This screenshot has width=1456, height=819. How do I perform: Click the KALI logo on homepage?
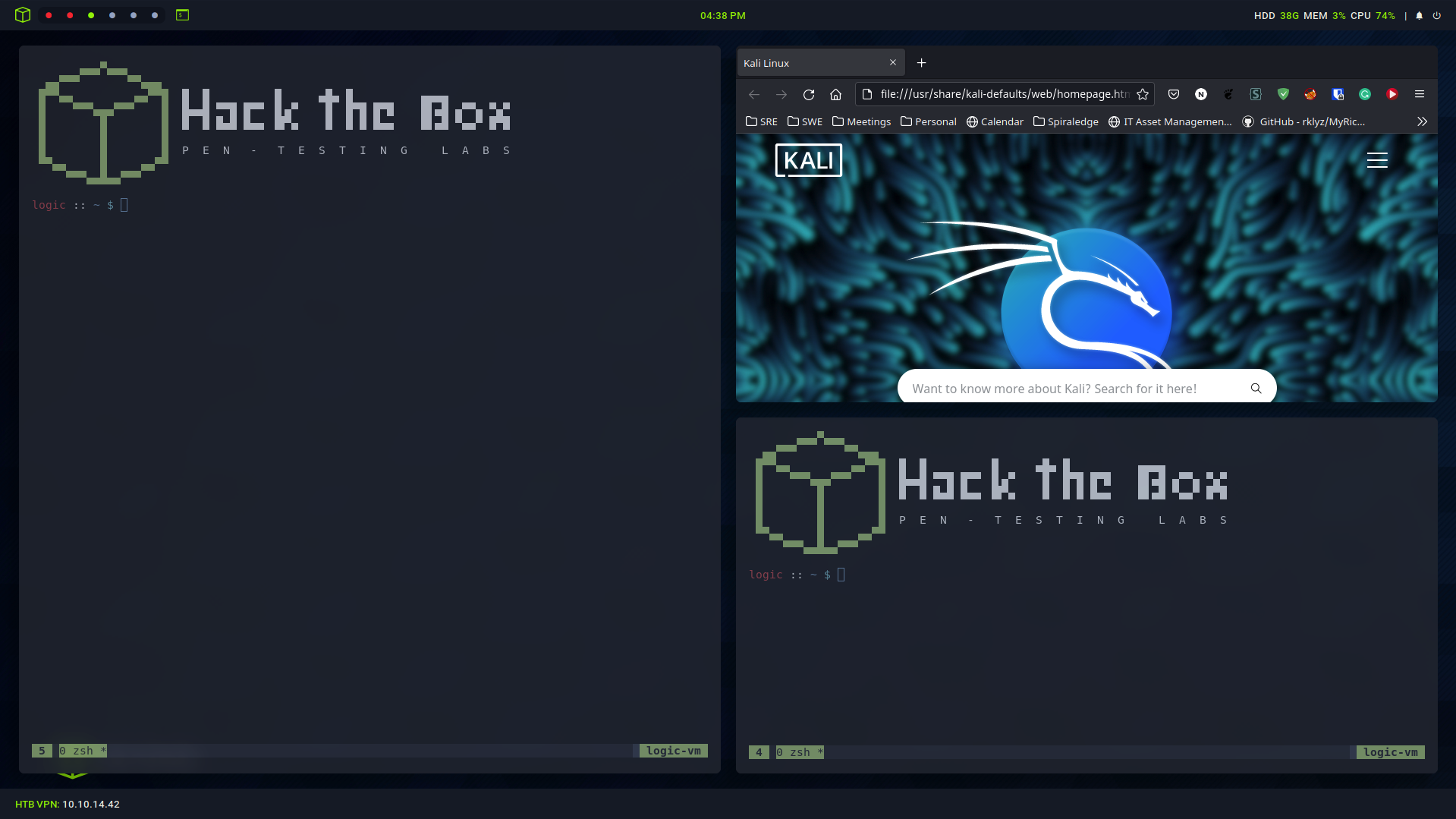808,160
